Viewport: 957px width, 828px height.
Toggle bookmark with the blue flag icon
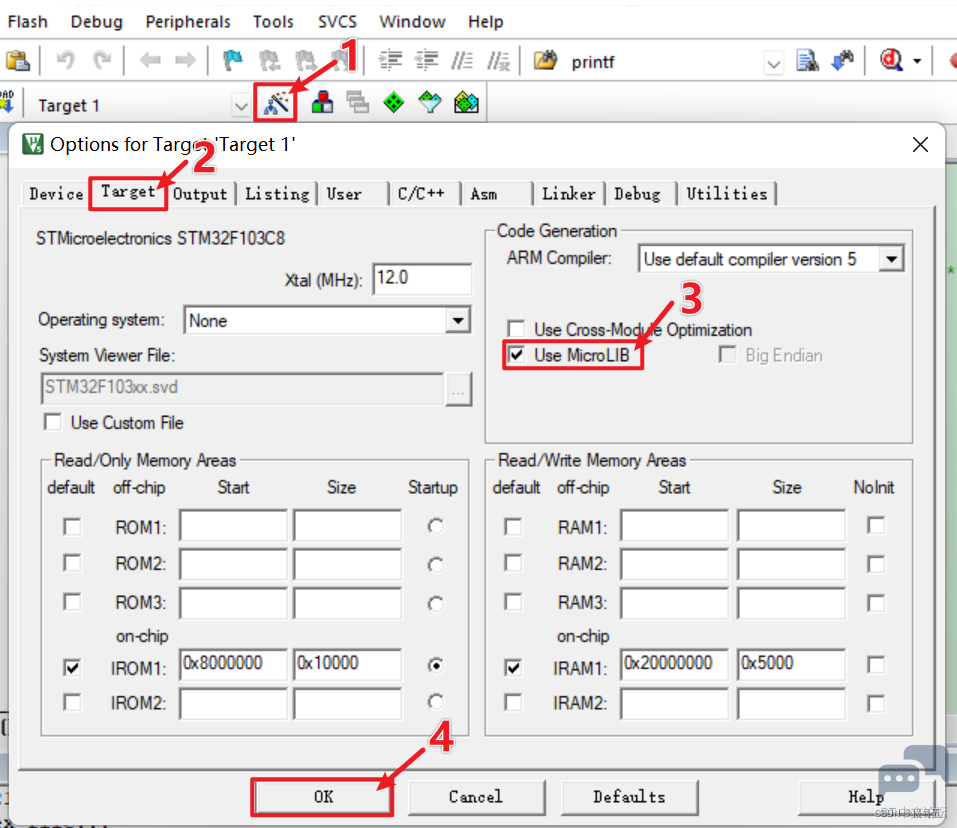233,60
